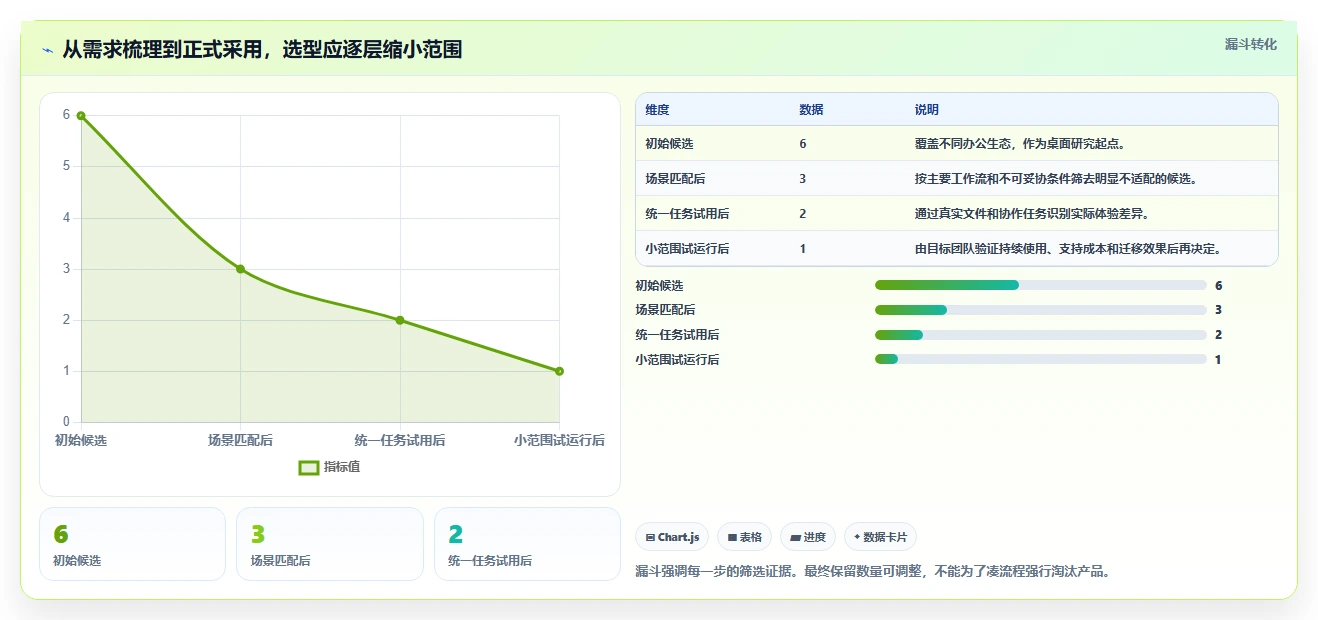Click the lightning icon beside the slide title

(47, 50)
